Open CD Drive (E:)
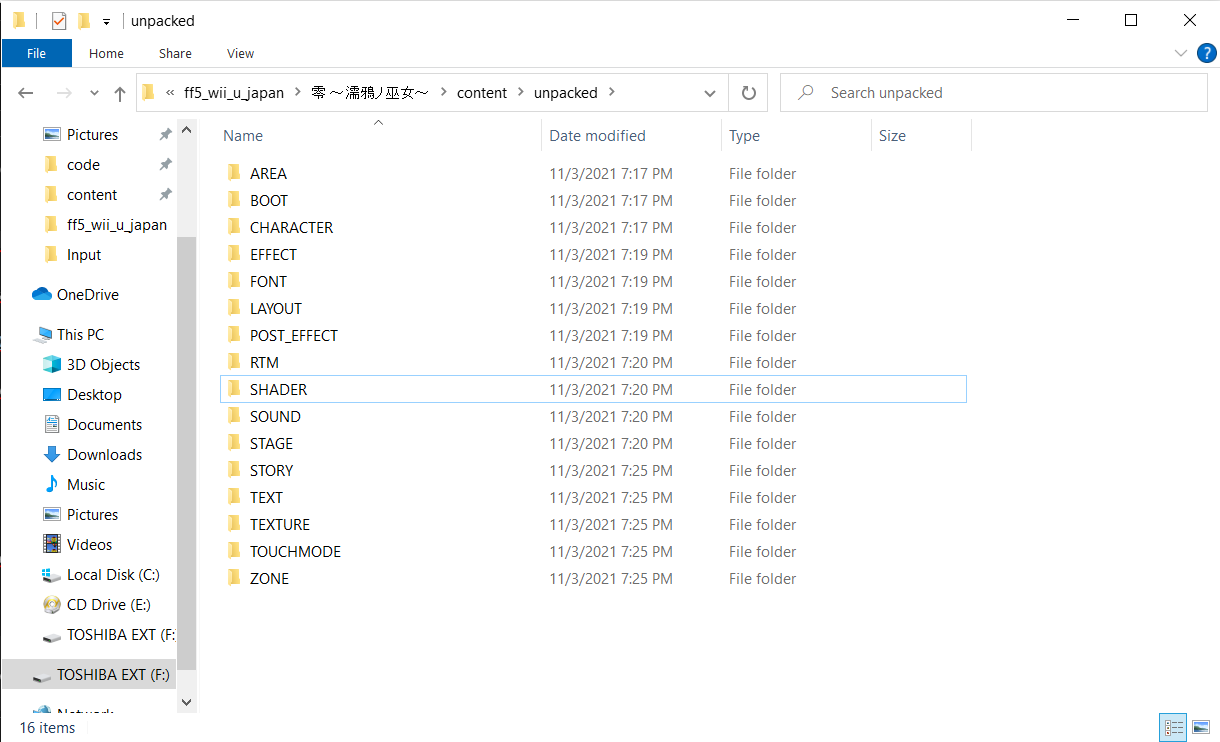This screenshot has height=742, width=1220. [110, 604]
